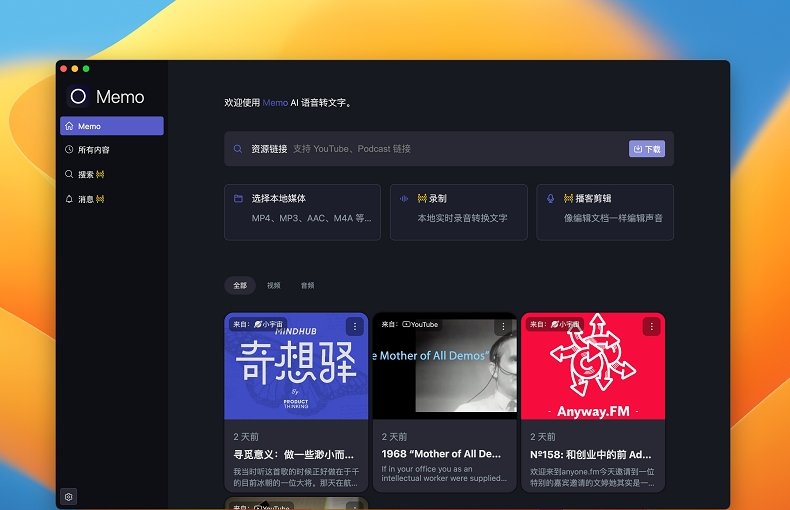This screenshot has height=510, width=790.
Task: Open 播客剪辑 podcast editing card
Action: 605,212
